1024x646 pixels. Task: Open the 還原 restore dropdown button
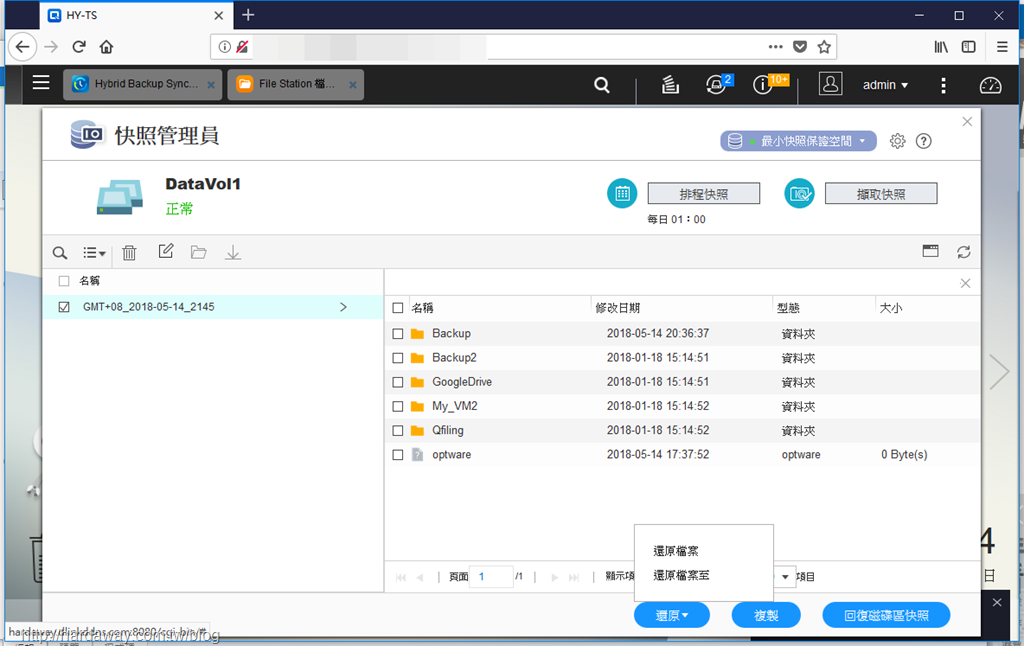tap(672, 615)
